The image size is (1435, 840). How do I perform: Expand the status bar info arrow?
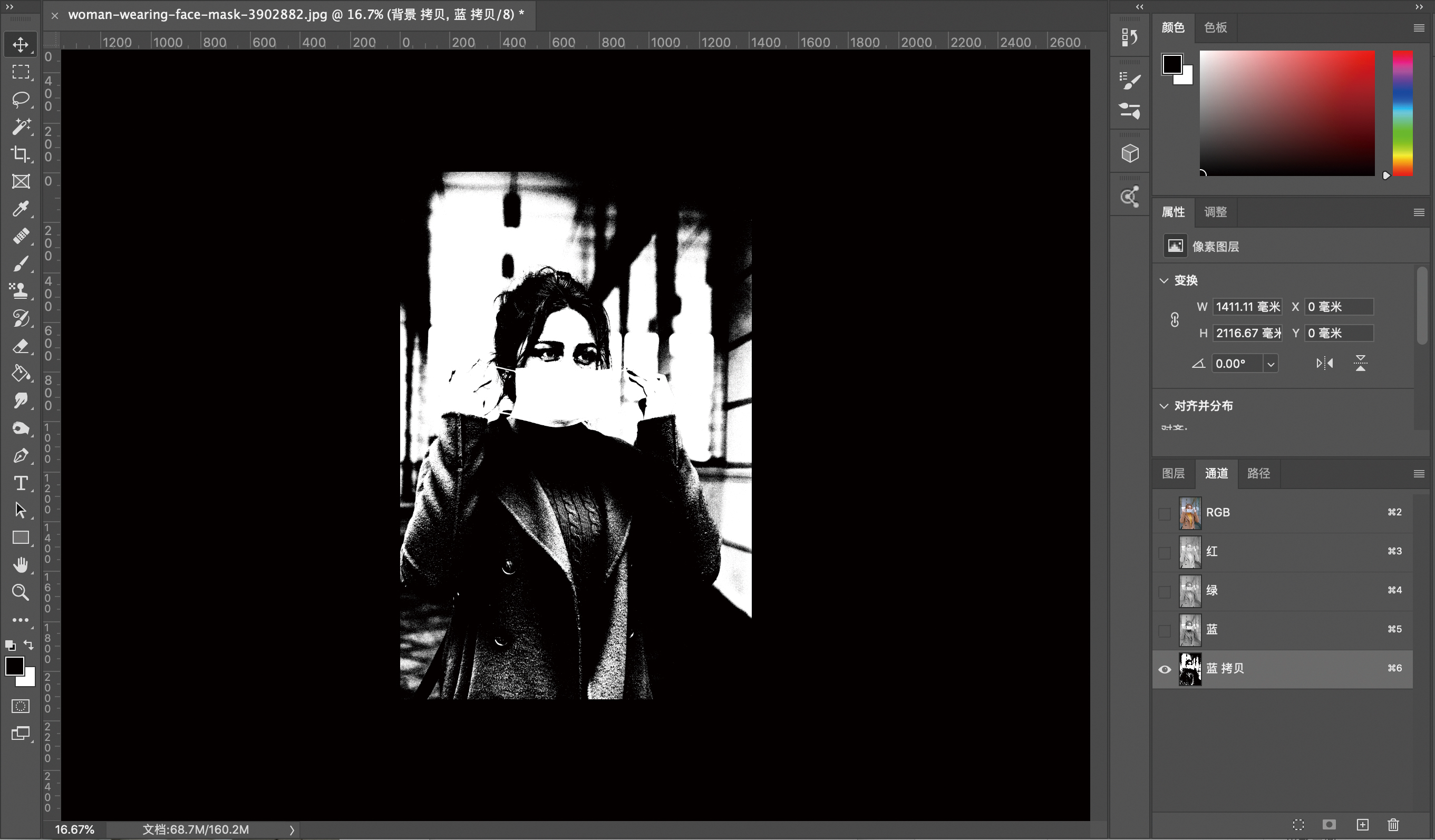tap(292, 830)
